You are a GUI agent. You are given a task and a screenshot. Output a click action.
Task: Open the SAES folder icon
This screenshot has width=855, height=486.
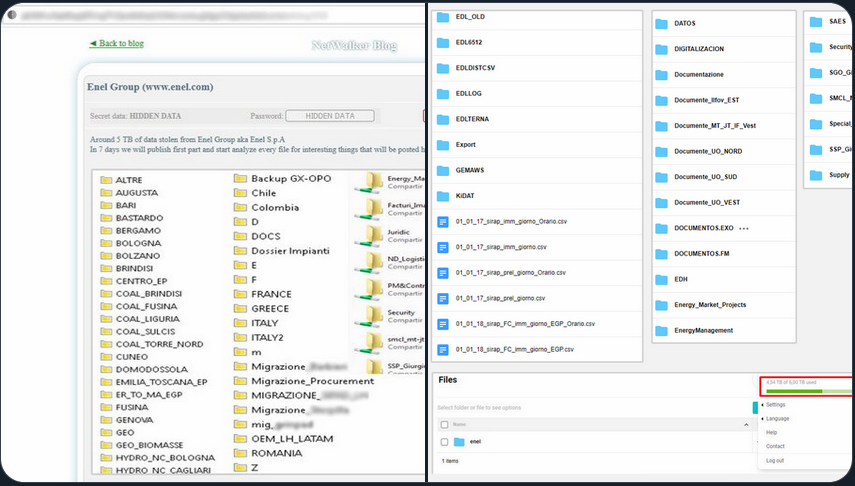tap(816, 22)
